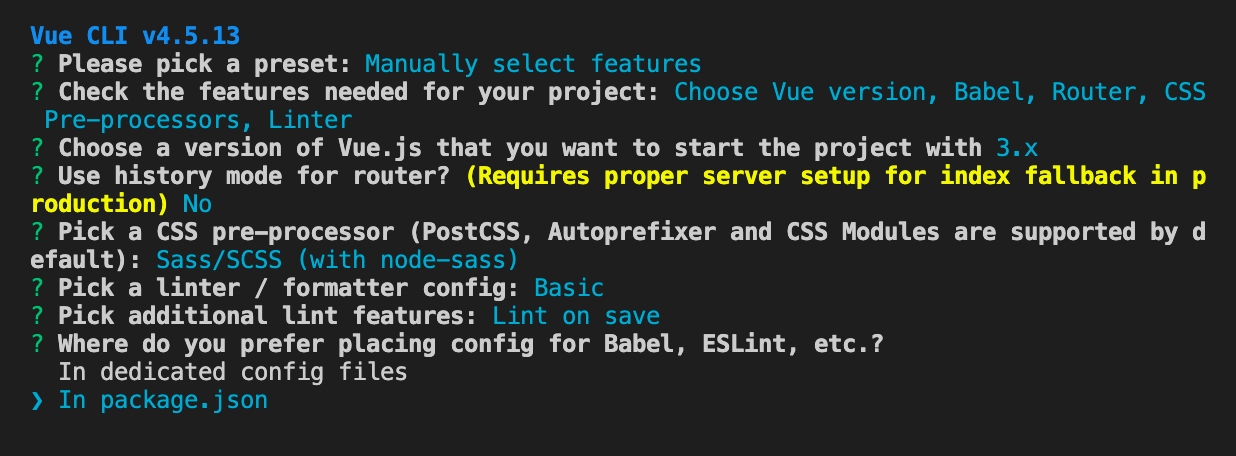Image resolution: width=1236 pixels, height=456 pixels.
Task: Click the question mark before 'Choose a version of Vue.js'
Action: (x=37, y=148)
